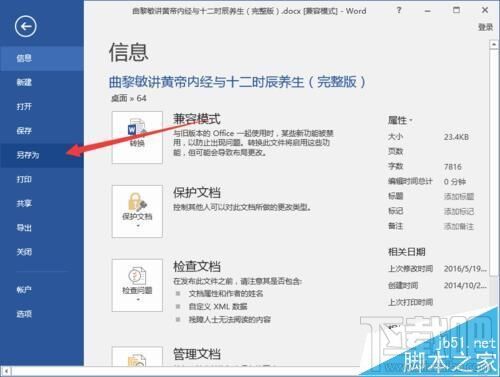This screenshot has width=500, height=377.
Task: Click the help question mark icon
Action: [399, 10]
